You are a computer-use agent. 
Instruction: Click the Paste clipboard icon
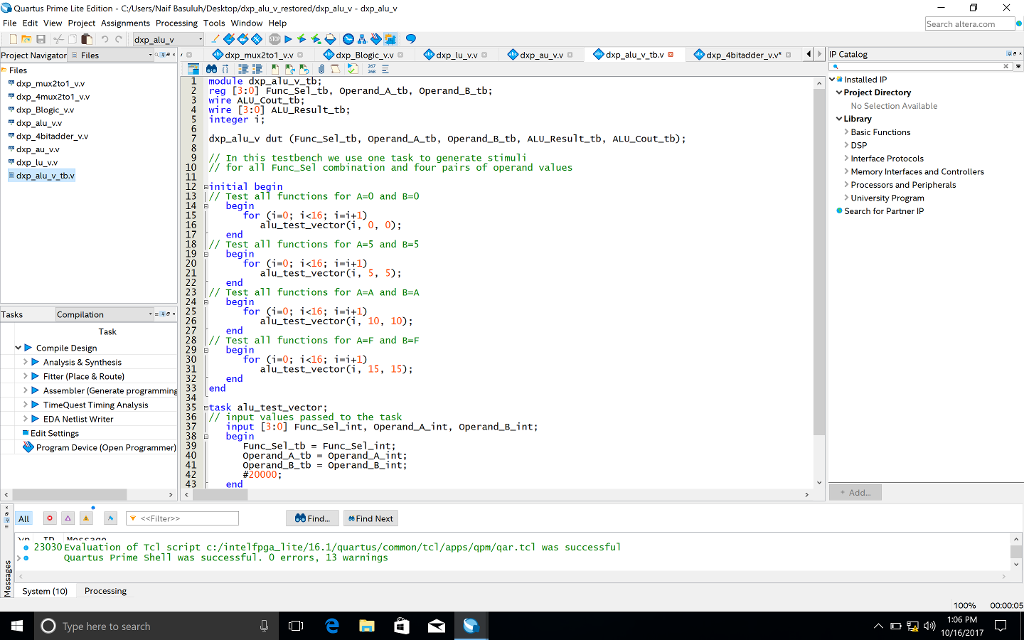pos(87,39)
